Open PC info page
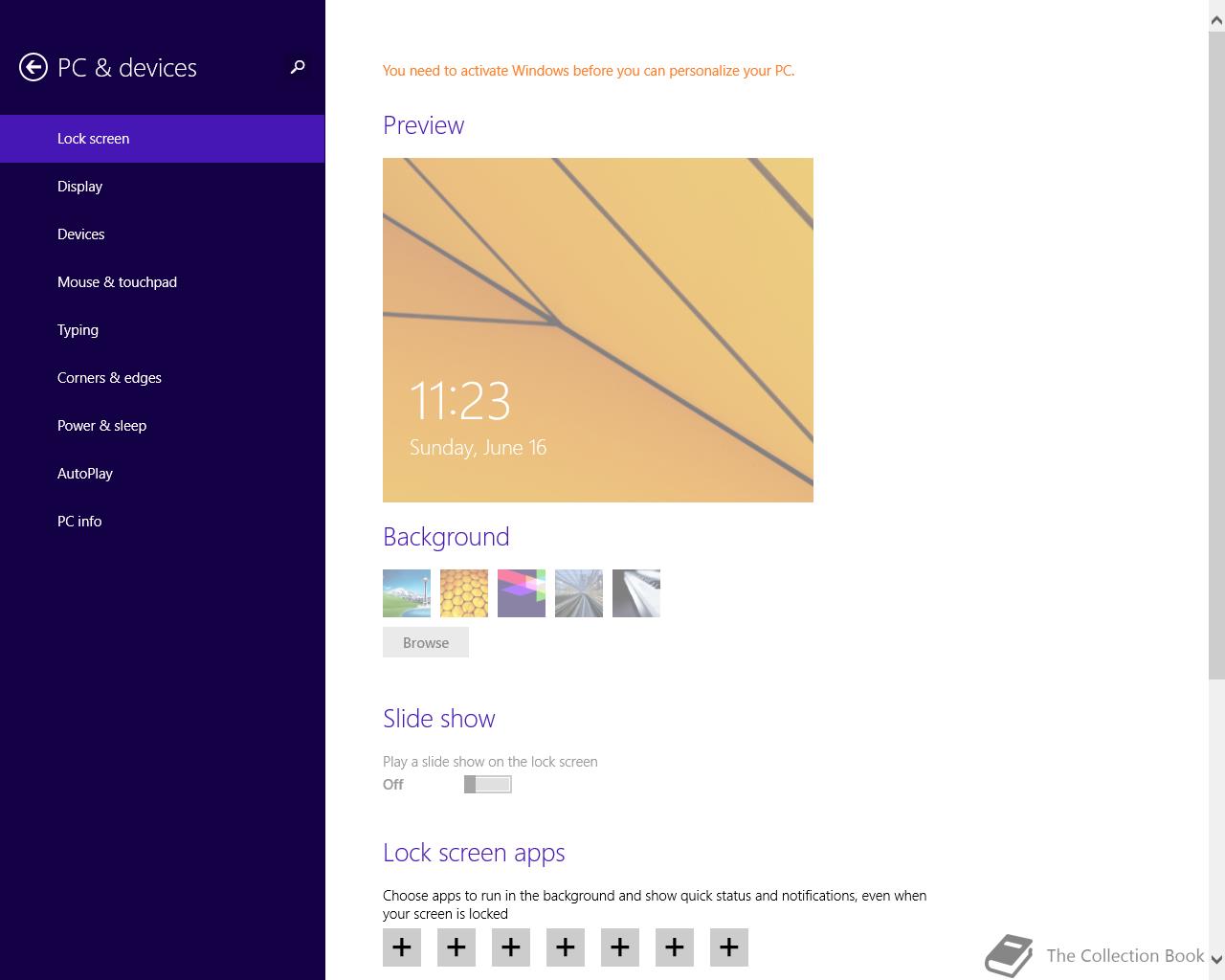 pyautogui.click(x=163, y=522)
